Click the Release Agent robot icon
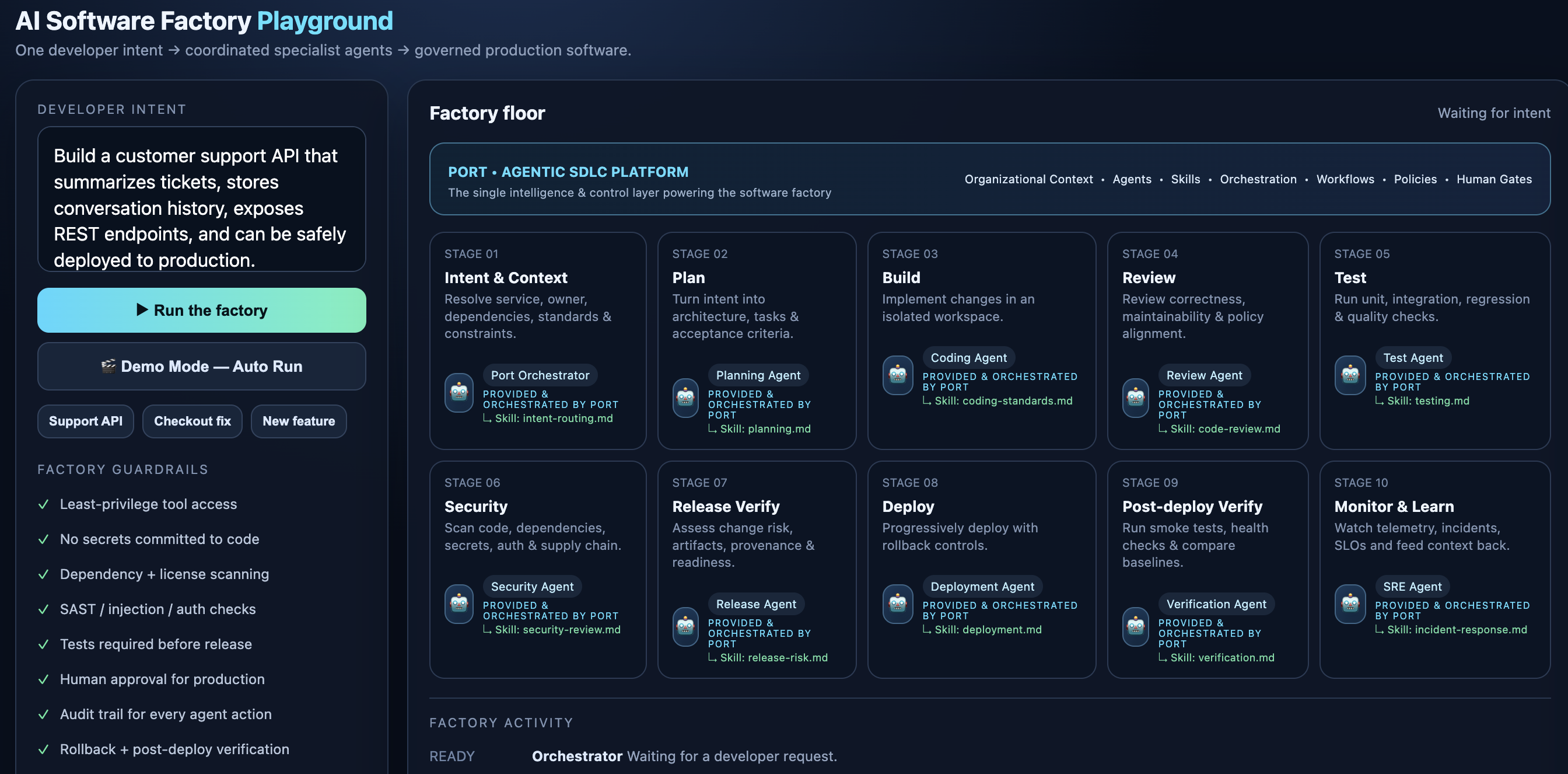The height and width of the screenshot is (774, 1568). pyautogui.click(x=685, y=627)
